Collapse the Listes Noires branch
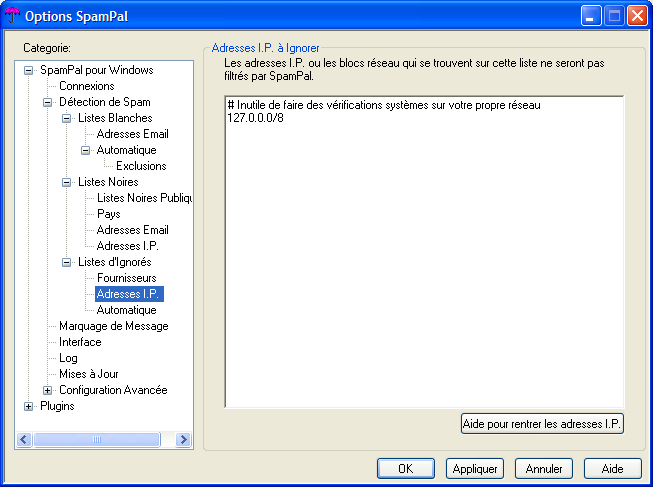Screen dimensions: 653x487 [67, 182]
